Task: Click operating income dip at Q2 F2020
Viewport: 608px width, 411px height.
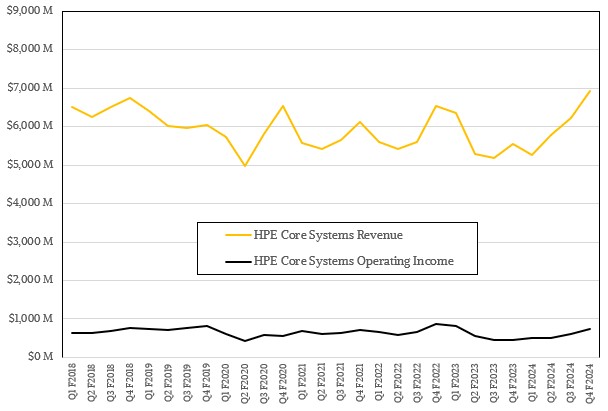Action: pyautogui.click(x=245, y=341)
